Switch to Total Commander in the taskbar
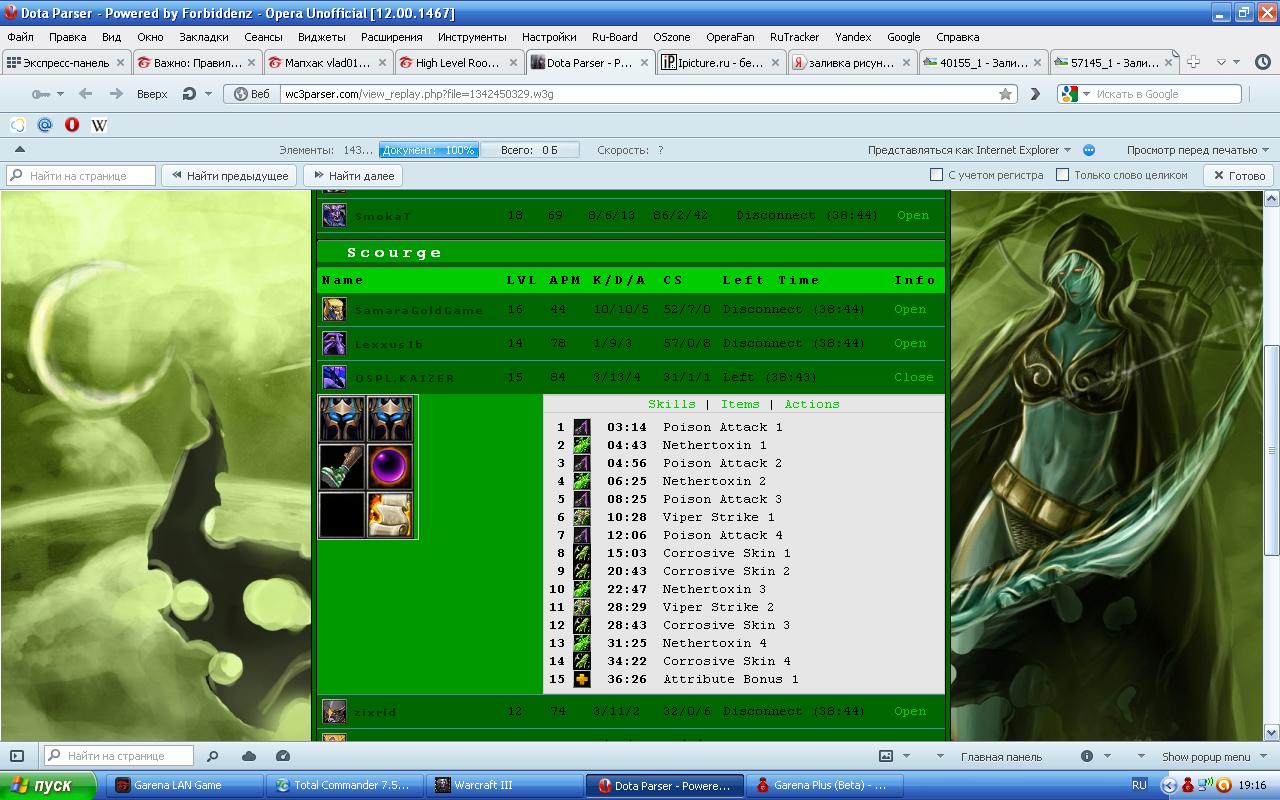 [x=345, y=785]
